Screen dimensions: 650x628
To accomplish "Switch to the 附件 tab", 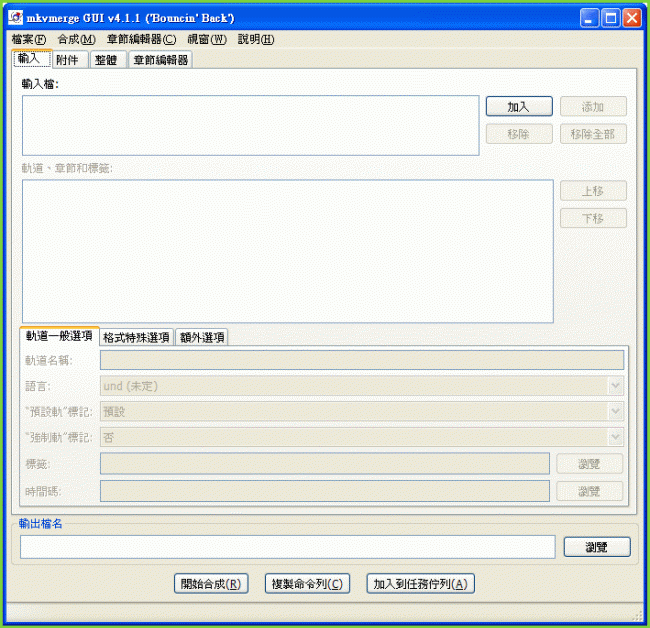I will click(67, 60).
